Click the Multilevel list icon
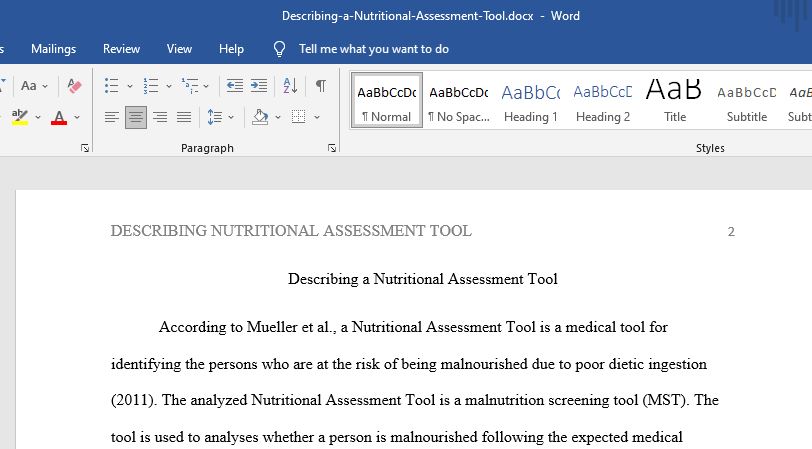Image resolution: width=812 pixels, height=449 pixels. [x=190, y=85]
